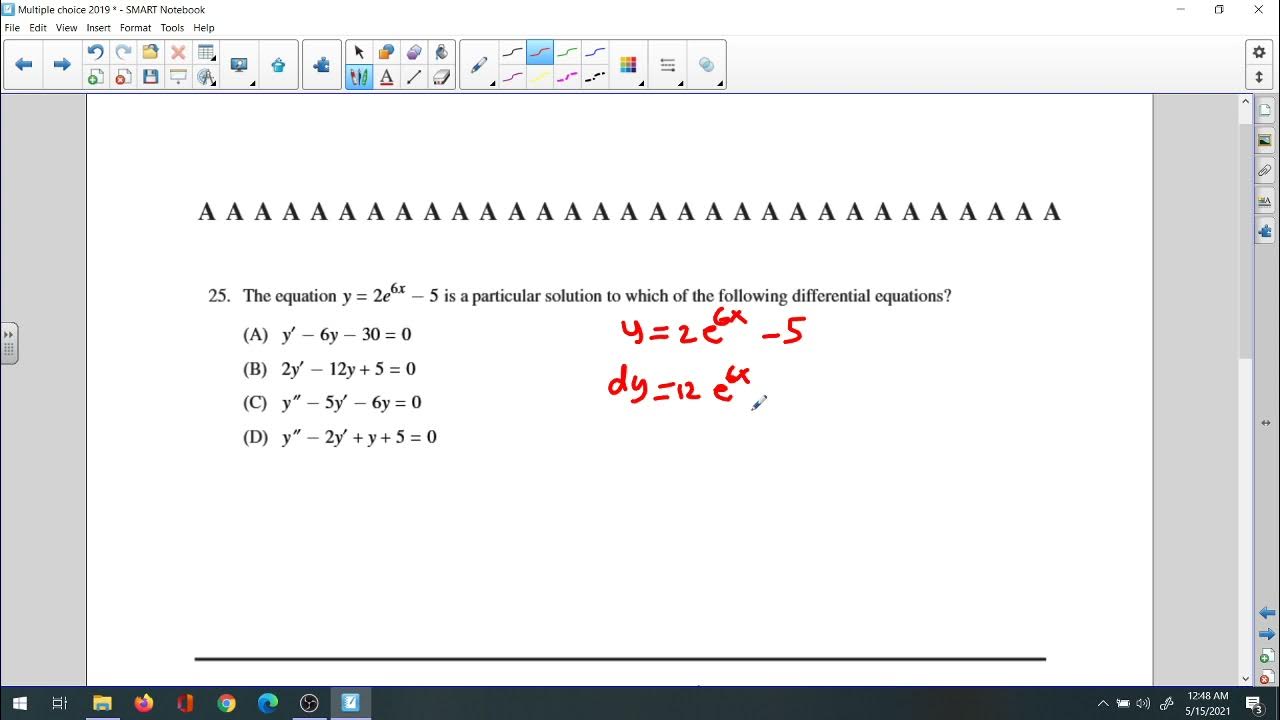Open the Format menu
This screenshot has width=1280, height=720.
tap(136, 28)
